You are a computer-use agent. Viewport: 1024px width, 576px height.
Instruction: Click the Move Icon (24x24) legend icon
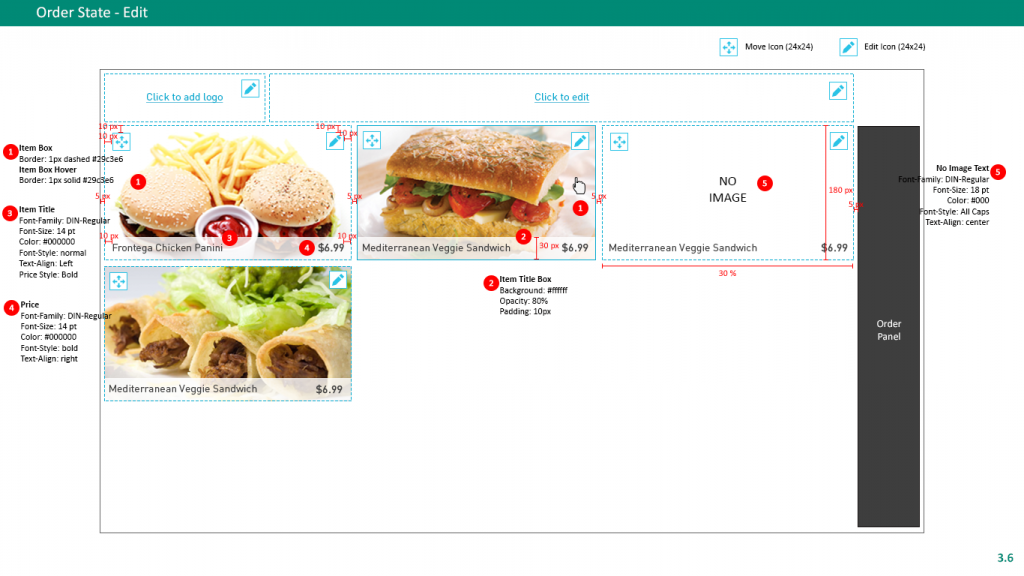pyautogui.click(x=729, y=47)
